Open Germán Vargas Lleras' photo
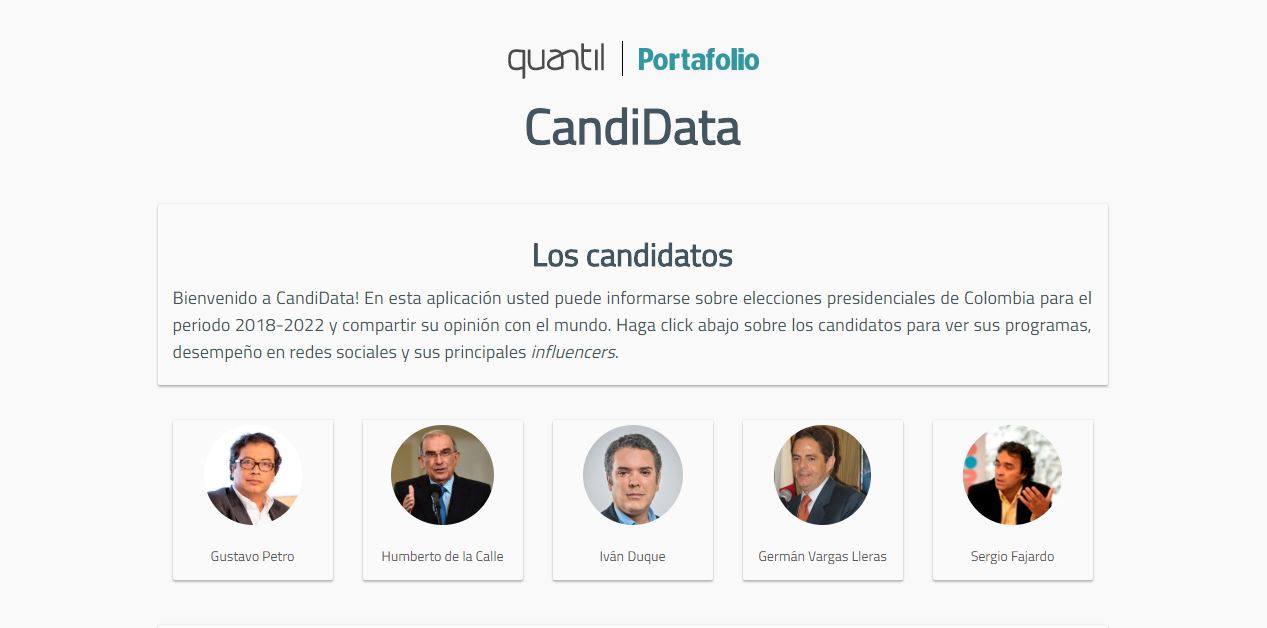 [x=822, y=475]
